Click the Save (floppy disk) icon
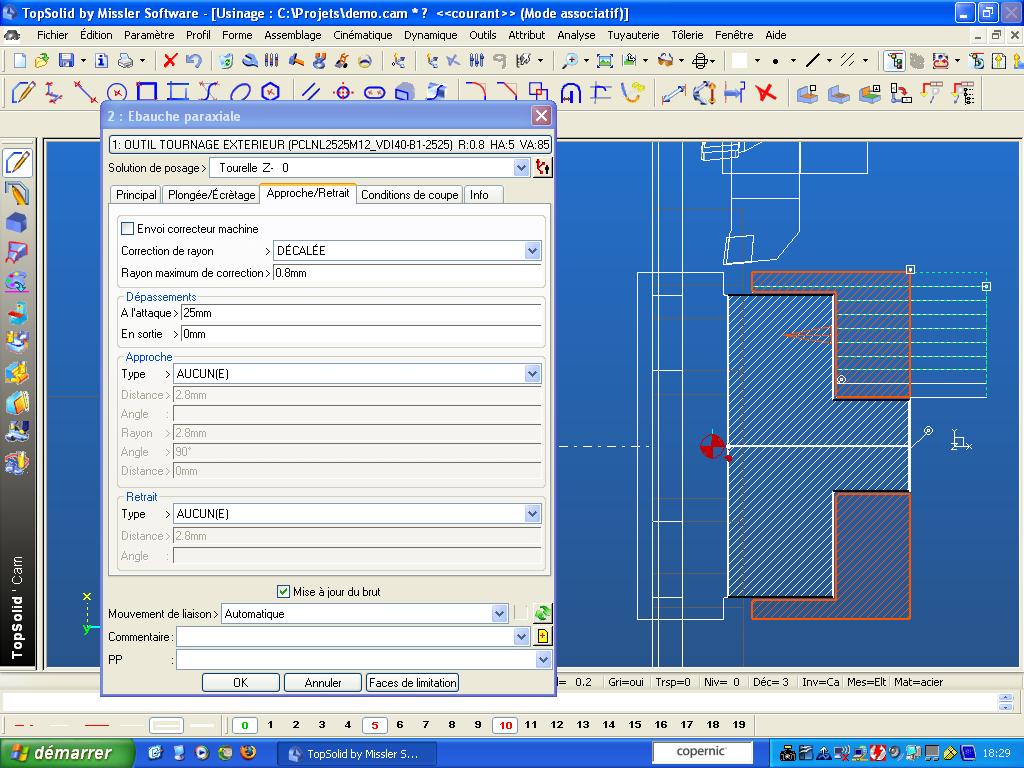The height and width of the screenshot is (768, 1024). 66,61
